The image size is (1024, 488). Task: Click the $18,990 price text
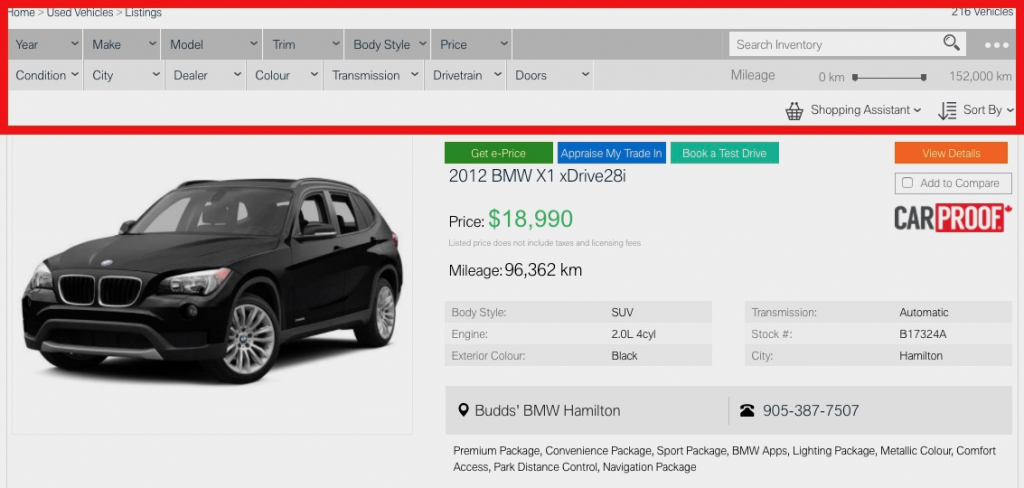tap(530, 220)
